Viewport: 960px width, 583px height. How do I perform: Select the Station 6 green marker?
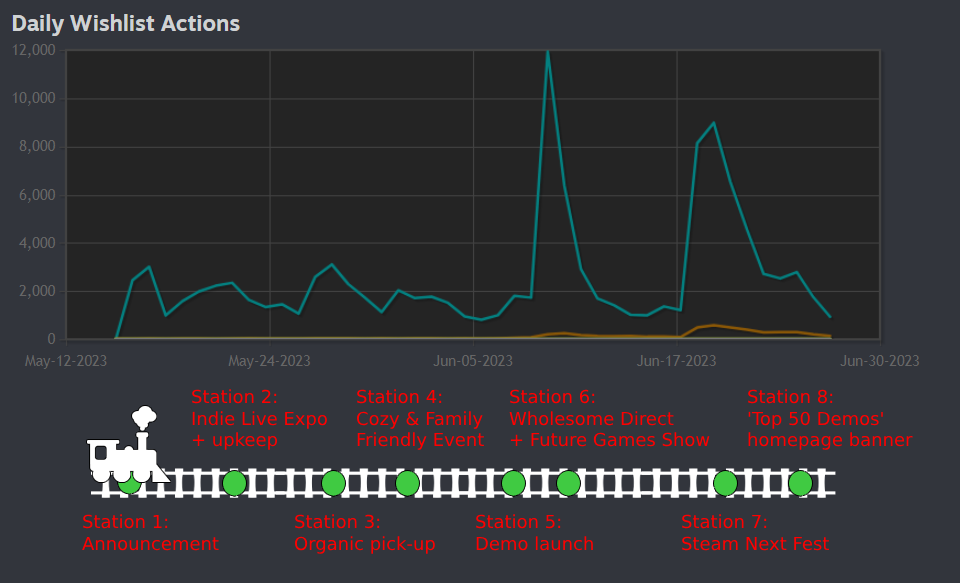(567, 482)
